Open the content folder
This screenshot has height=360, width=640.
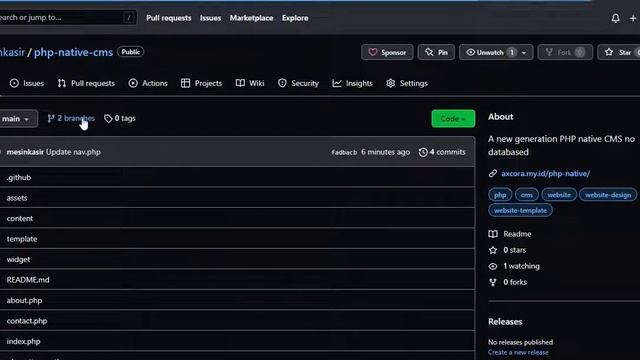[x=20, y=218]
